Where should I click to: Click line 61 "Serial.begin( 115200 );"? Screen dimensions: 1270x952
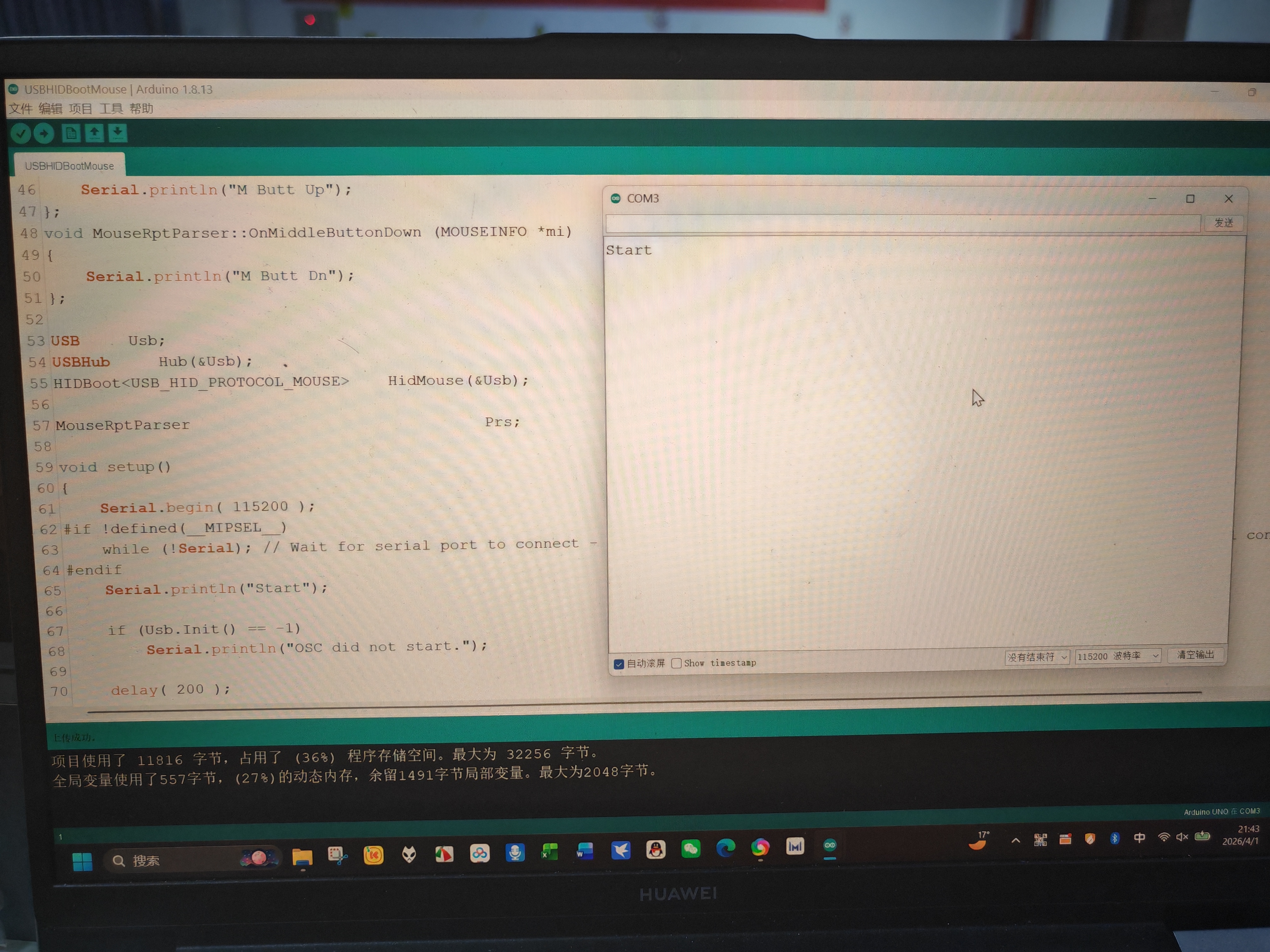pos(207,507)
